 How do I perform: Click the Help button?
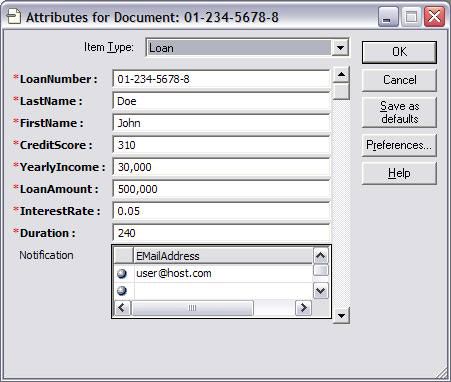coord(399,173)
